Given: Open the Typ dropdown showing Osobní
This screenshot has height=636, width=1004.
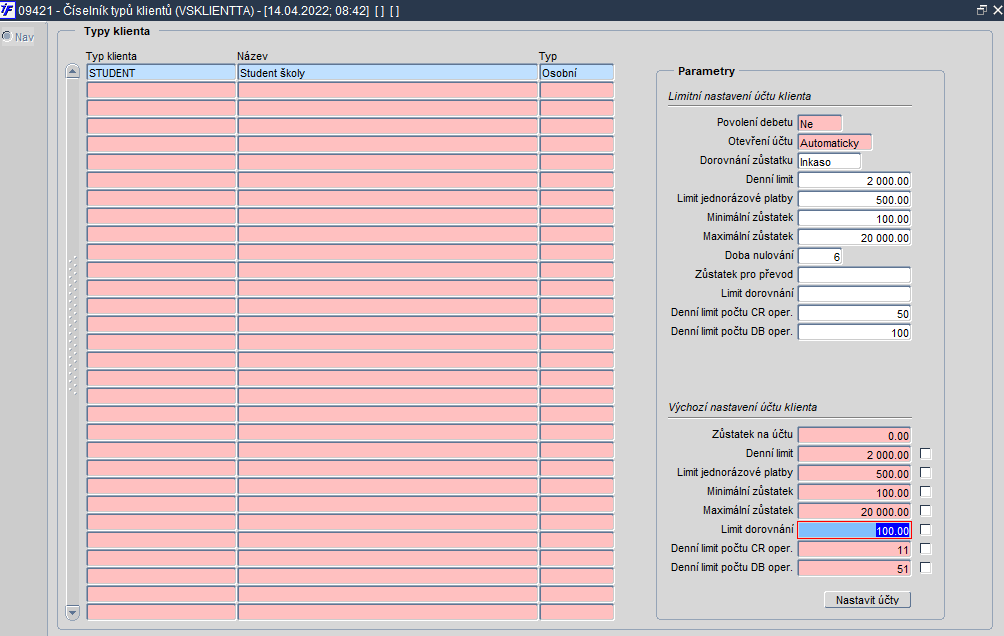Looking at the screenshot, I should coord(577,72).
